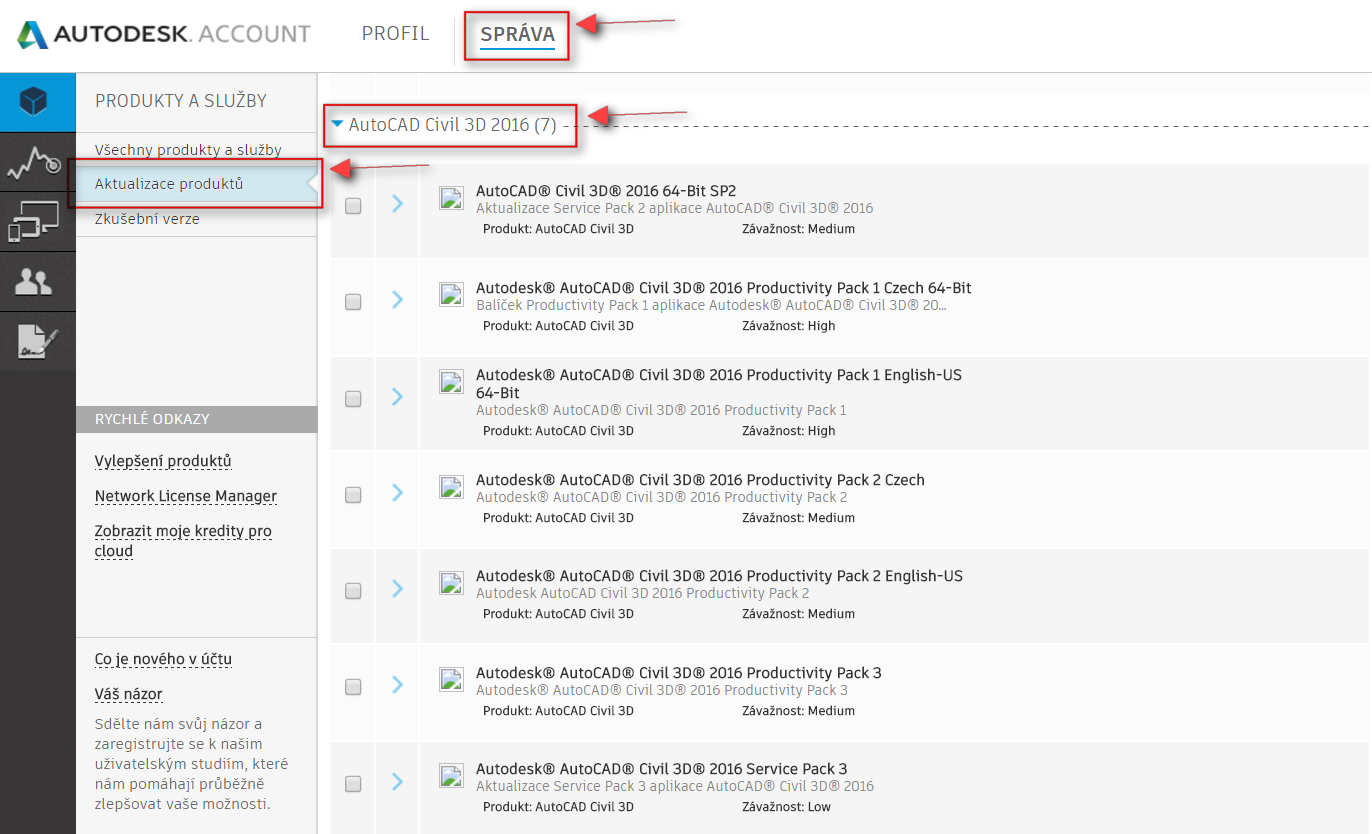
Task: Click 'Závažnost: High' on Productivity Pack 1 Czech row
Action: tap(788, 326)
